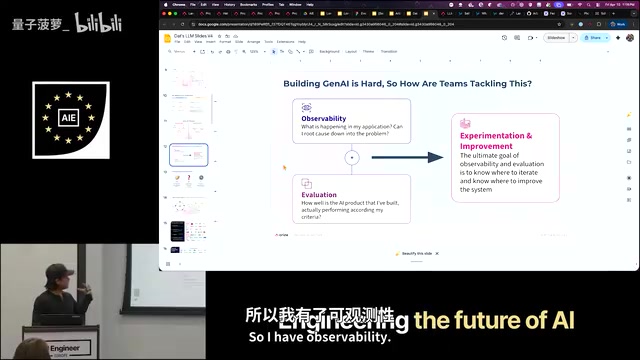Reload the page in Chrome

click(x=182, y=24)
